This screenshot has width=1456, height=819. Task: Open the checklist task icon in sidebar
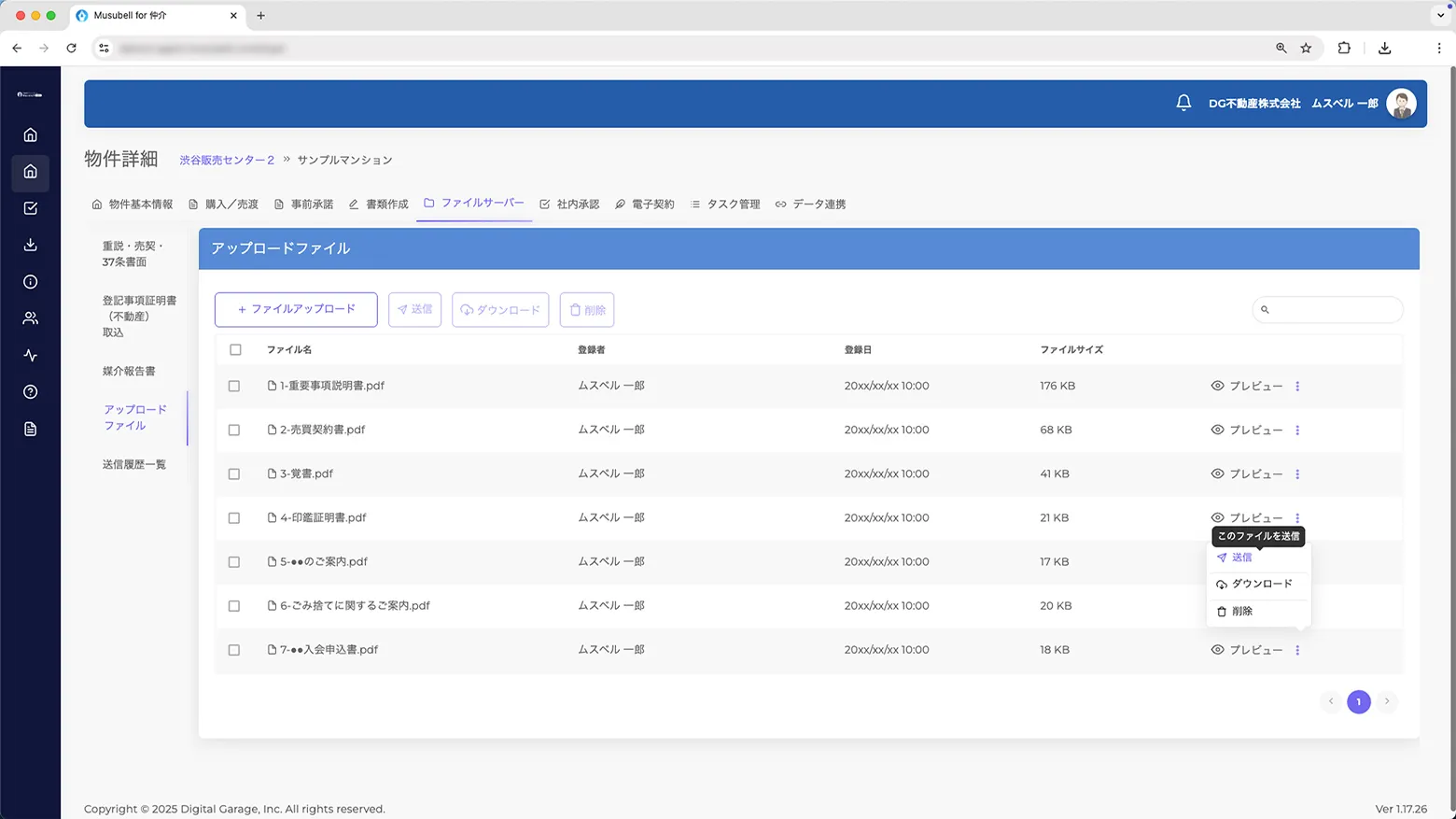30,208
